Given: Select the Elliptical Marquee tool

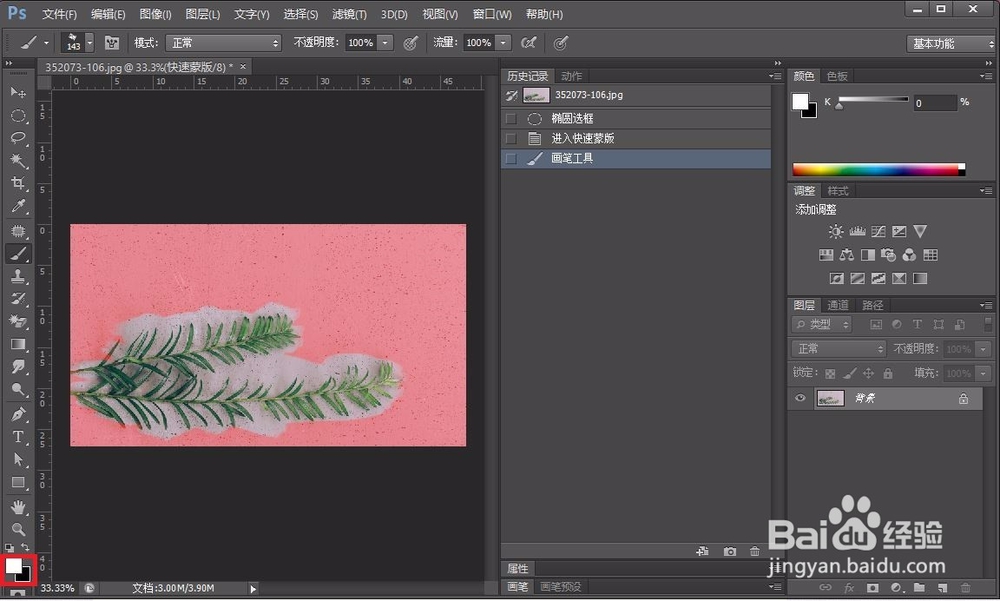Looking at the screenshot, I should [x=18, y=115].
